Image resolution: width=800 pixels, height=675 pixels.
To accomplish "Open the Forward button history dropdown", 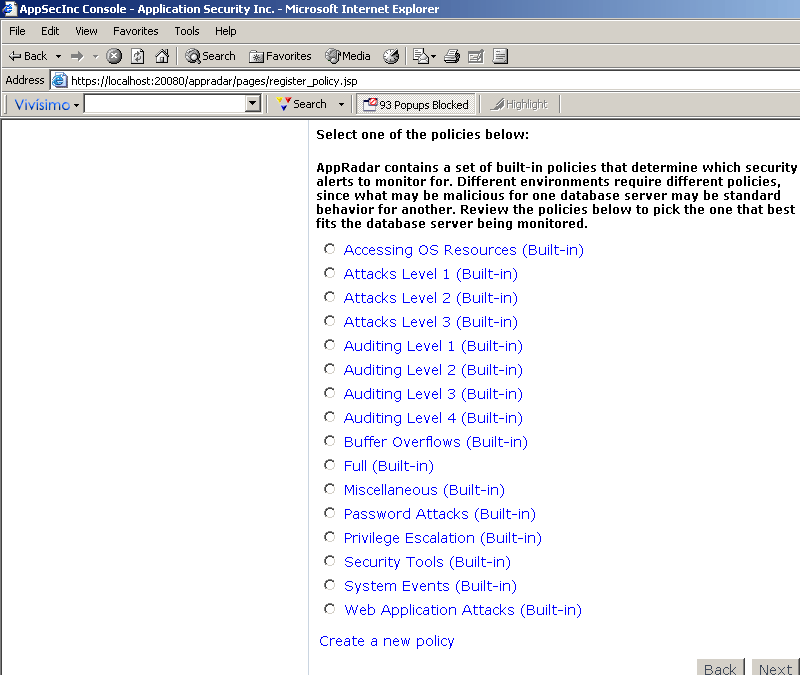I will 95,56.
